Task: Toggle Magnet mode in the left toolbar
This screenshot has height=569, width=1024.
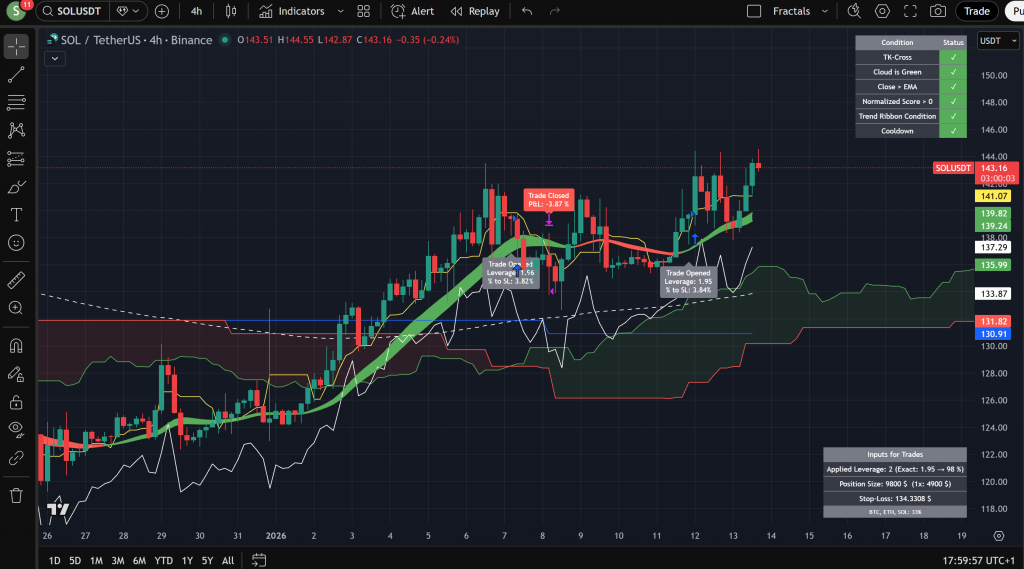Action: [x=16, y=346]
